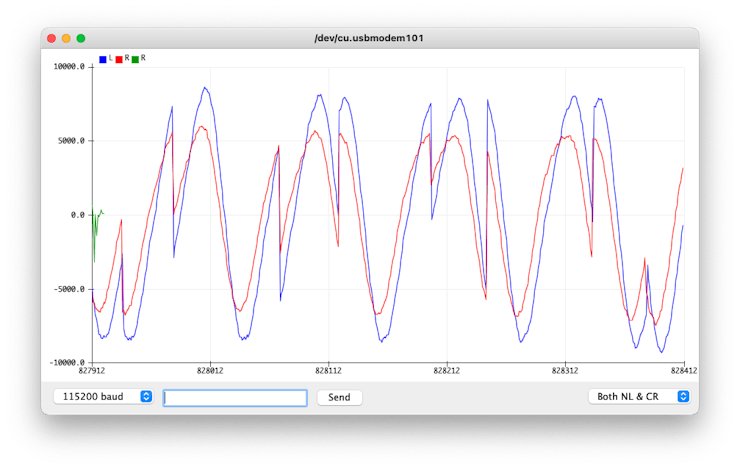Screen dimensions: 740x469
Task: Click the 5000.0 y-axis label
Action: coord(71,141)
